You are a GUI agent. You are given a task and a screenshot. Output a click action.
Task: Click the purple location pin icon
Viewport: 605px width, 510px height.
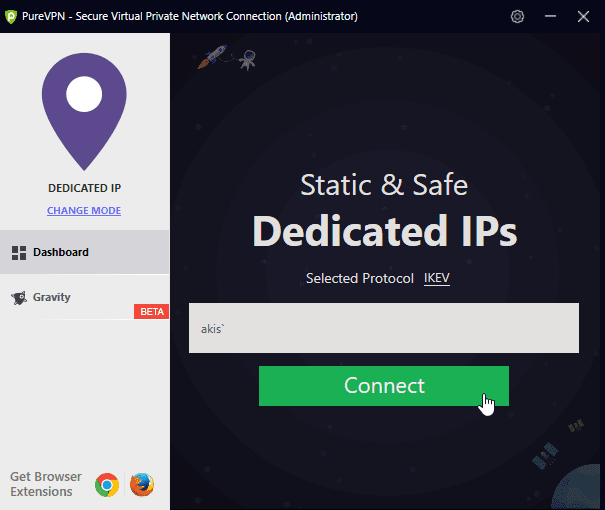click(84, 111)
